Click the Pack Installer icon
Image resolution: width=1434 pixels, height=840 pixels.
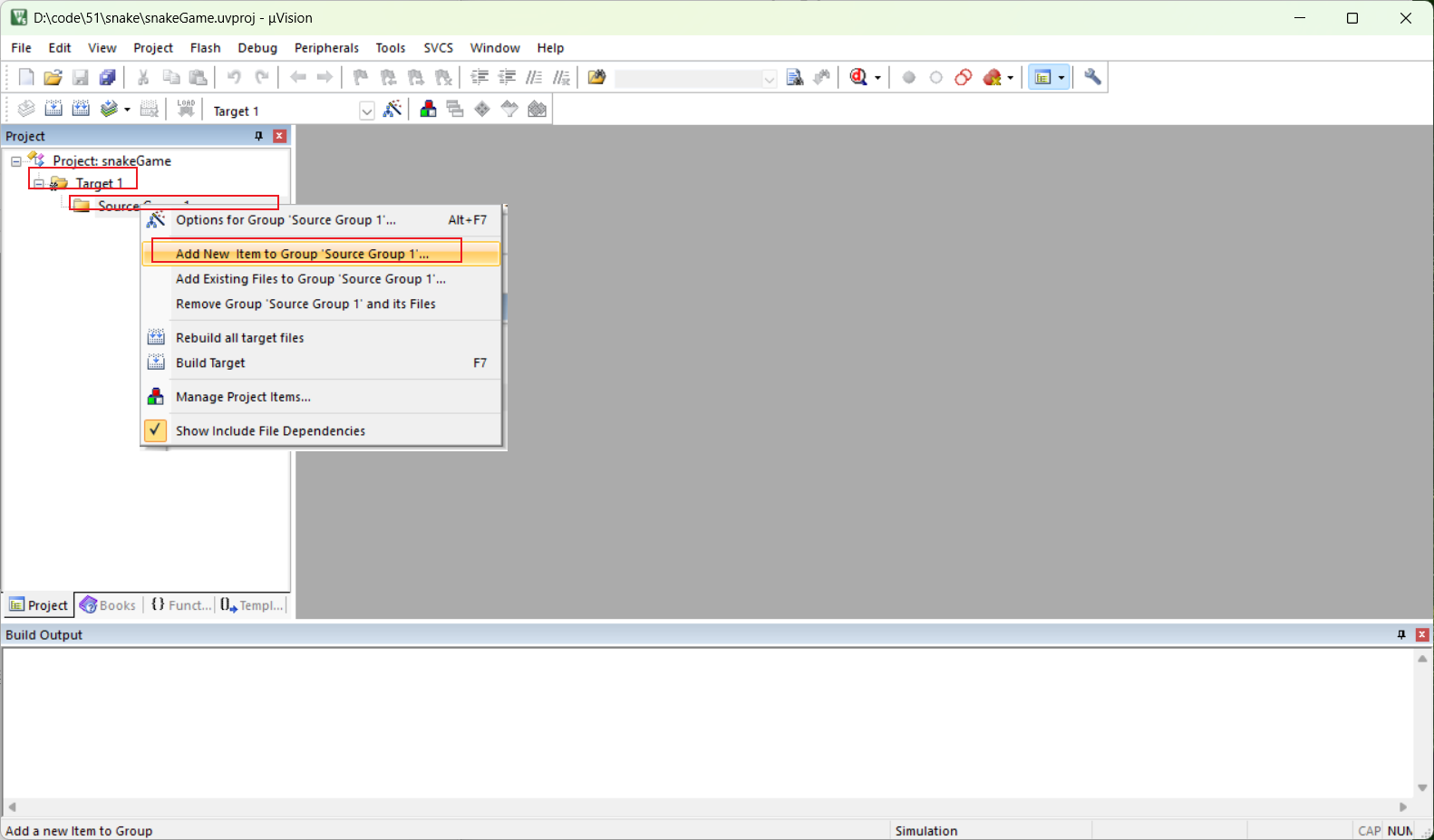[538, 110]
